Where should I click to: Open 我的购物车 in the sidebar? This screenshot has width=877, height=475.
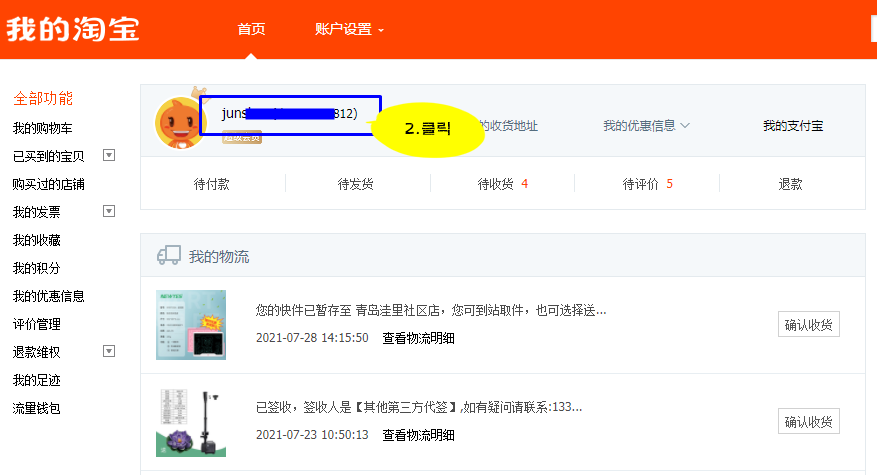click(x=42, y=129)
